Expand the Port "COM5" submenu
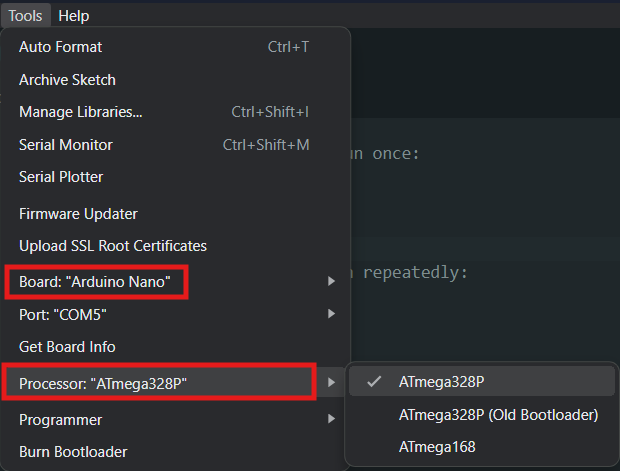This screenshot has height=471, width=620. pos(63,314)
